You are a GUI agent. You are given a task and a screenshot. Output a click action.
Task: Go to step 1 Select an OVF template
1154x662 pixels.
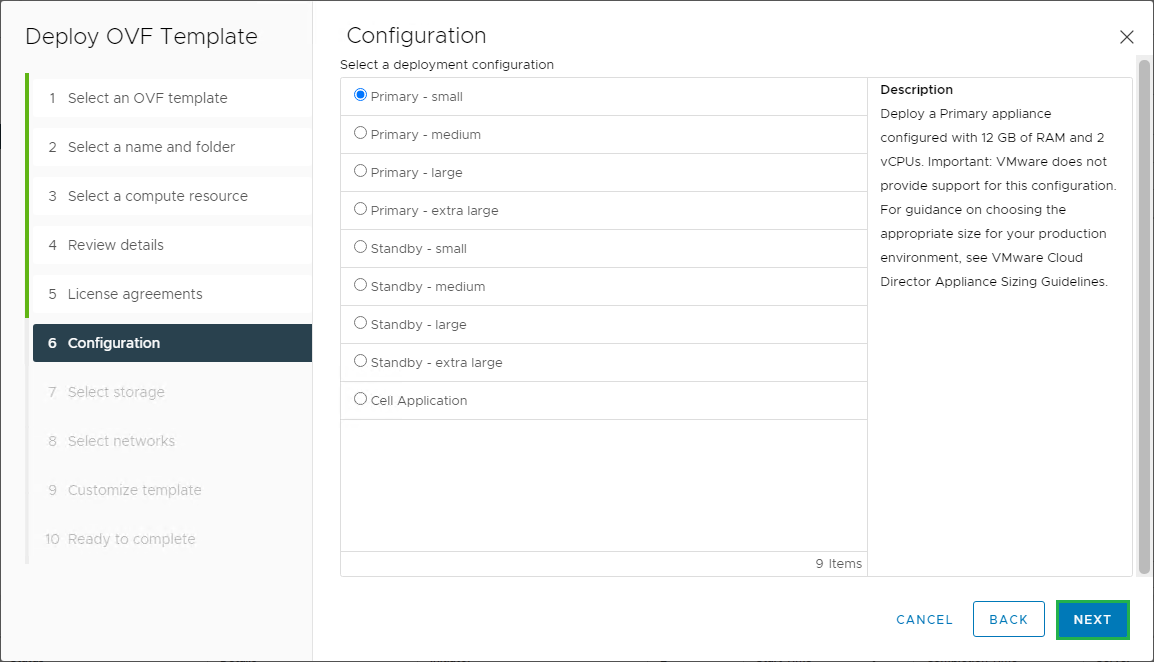[147, 98]
